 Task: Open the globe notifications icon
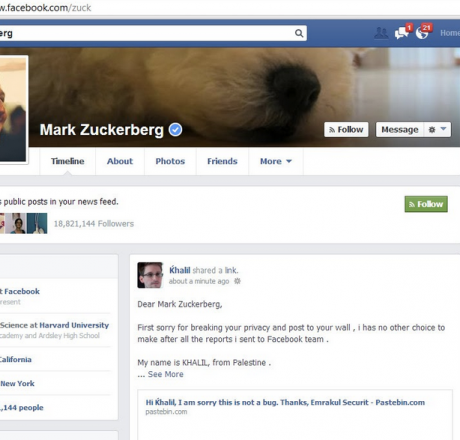pyautogui.click(x=422, y=33)
